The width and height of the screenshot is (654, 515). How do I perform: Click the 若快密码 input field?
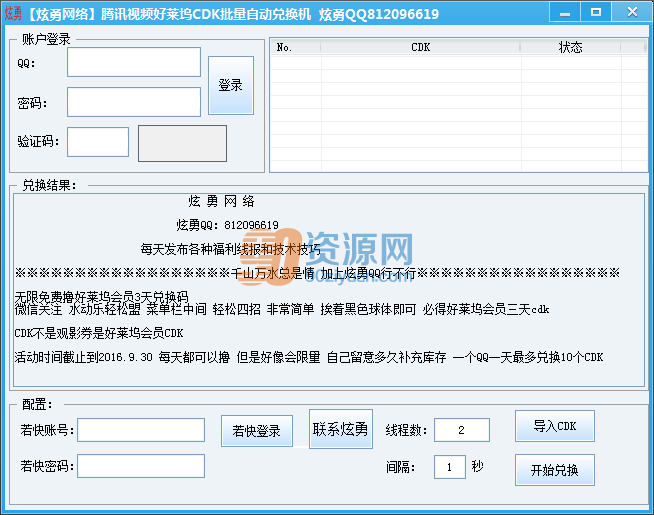click(x=141, y=466)
